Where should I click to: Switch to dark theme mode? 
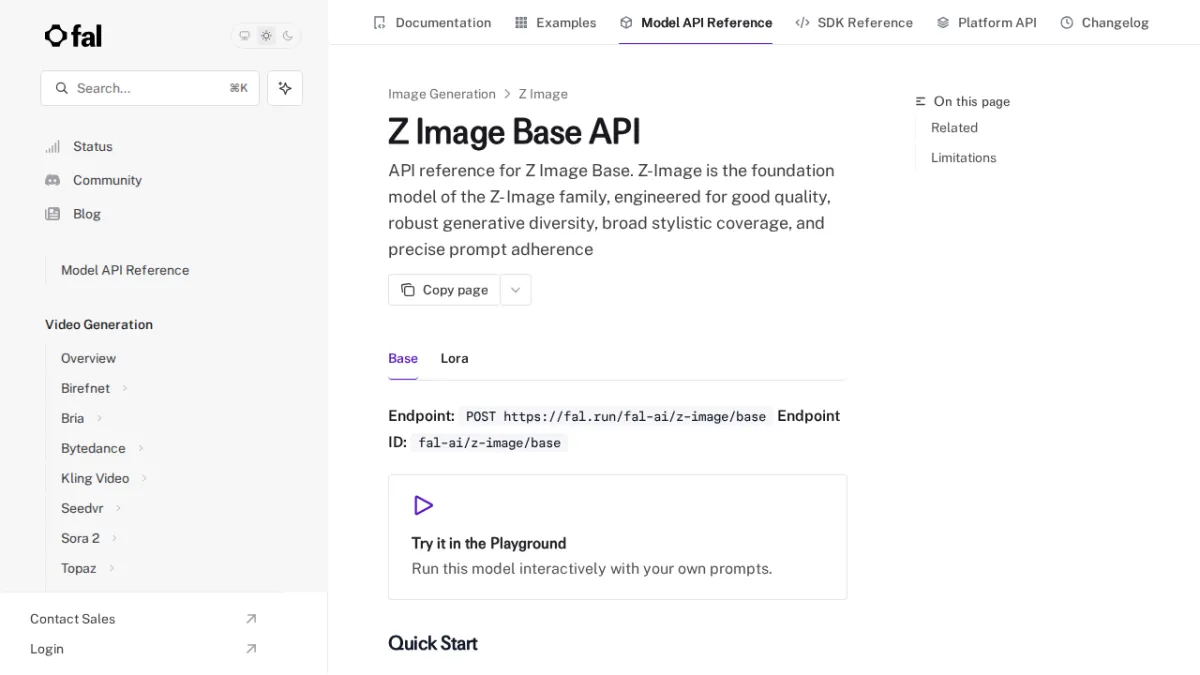(x=288, y=36)
